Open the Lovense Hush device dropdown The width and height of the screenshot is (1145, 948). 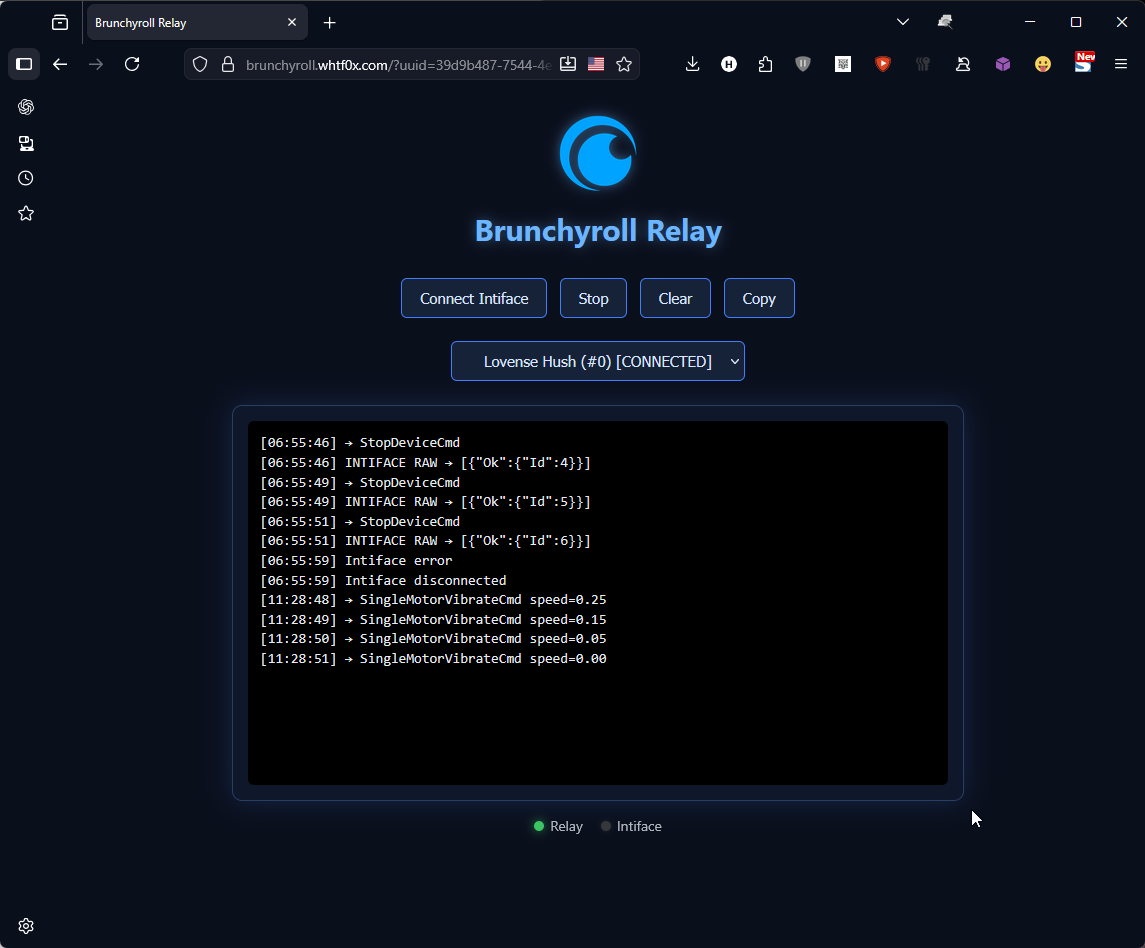[x=597, y=361]
